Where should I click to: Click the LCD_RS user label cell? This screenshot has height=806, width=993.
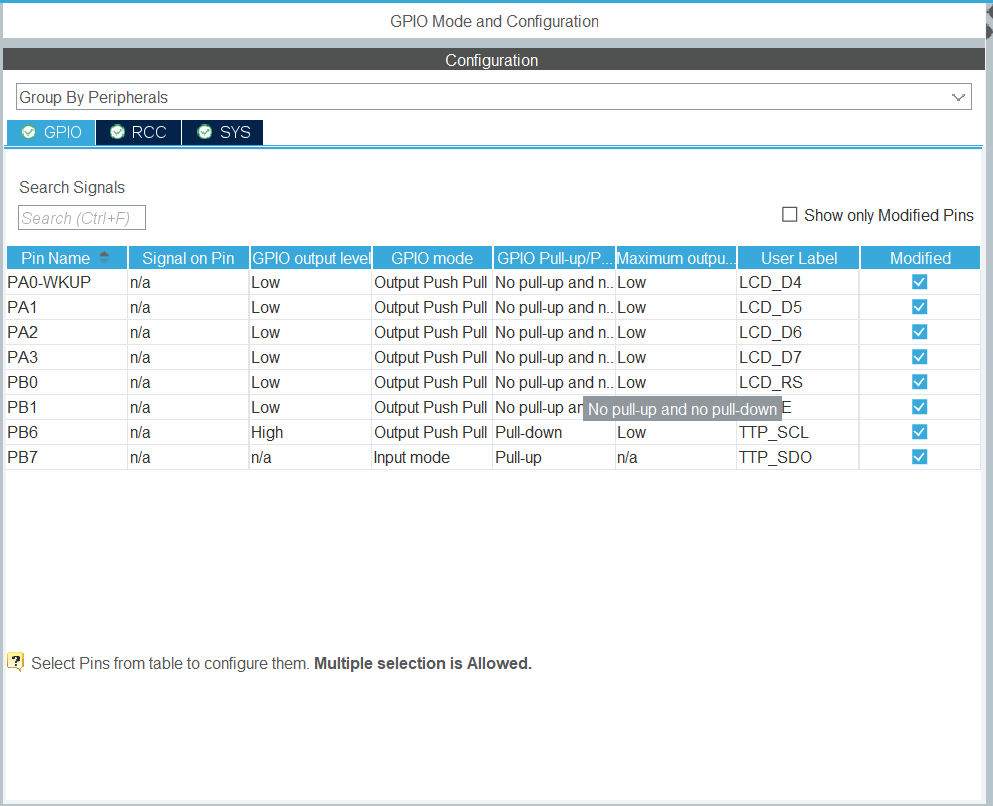coord(798,382)
